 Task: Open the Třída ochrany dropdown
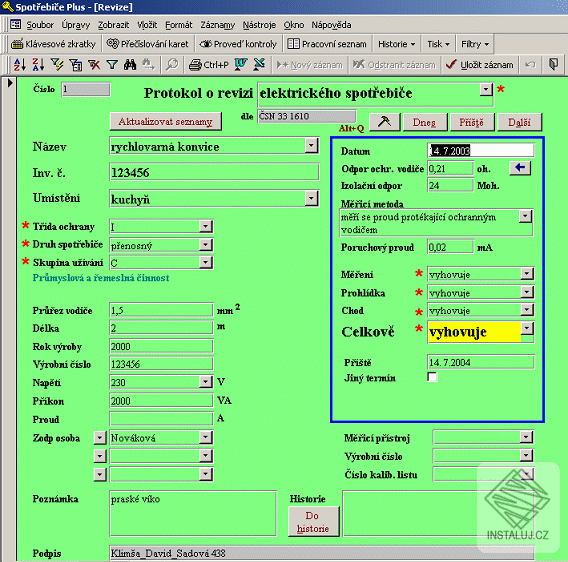pyautogui.click(x=205, y=226)
